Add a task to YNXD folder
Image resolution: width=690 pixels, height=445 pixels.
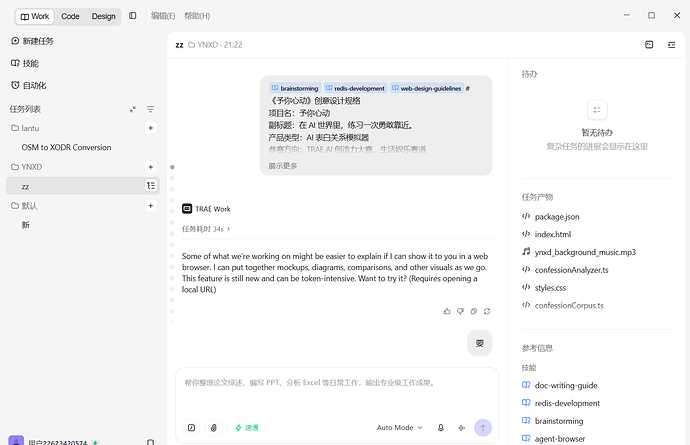click(x=150, y=167)
